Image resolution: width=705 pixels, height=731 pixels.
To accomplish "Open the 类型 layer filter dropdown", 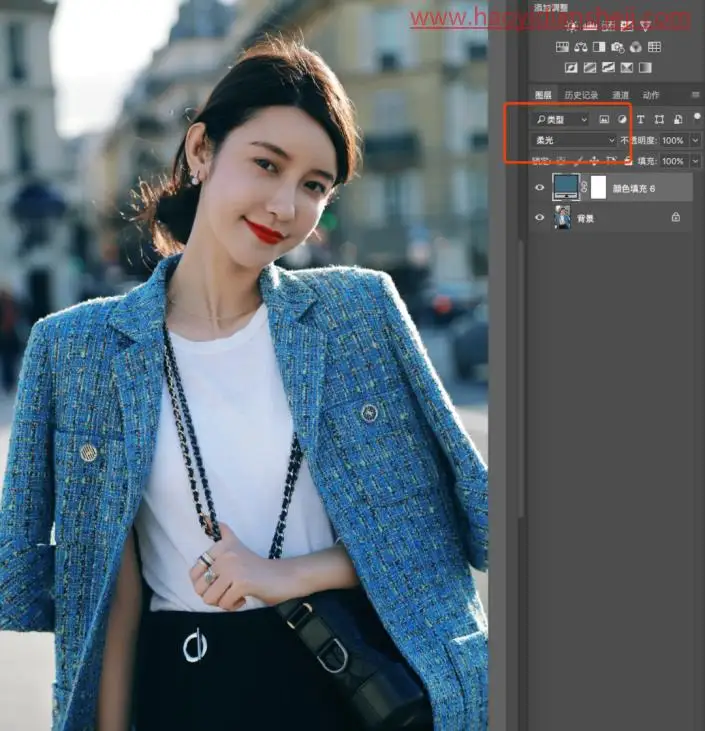I will coord(561,120).
